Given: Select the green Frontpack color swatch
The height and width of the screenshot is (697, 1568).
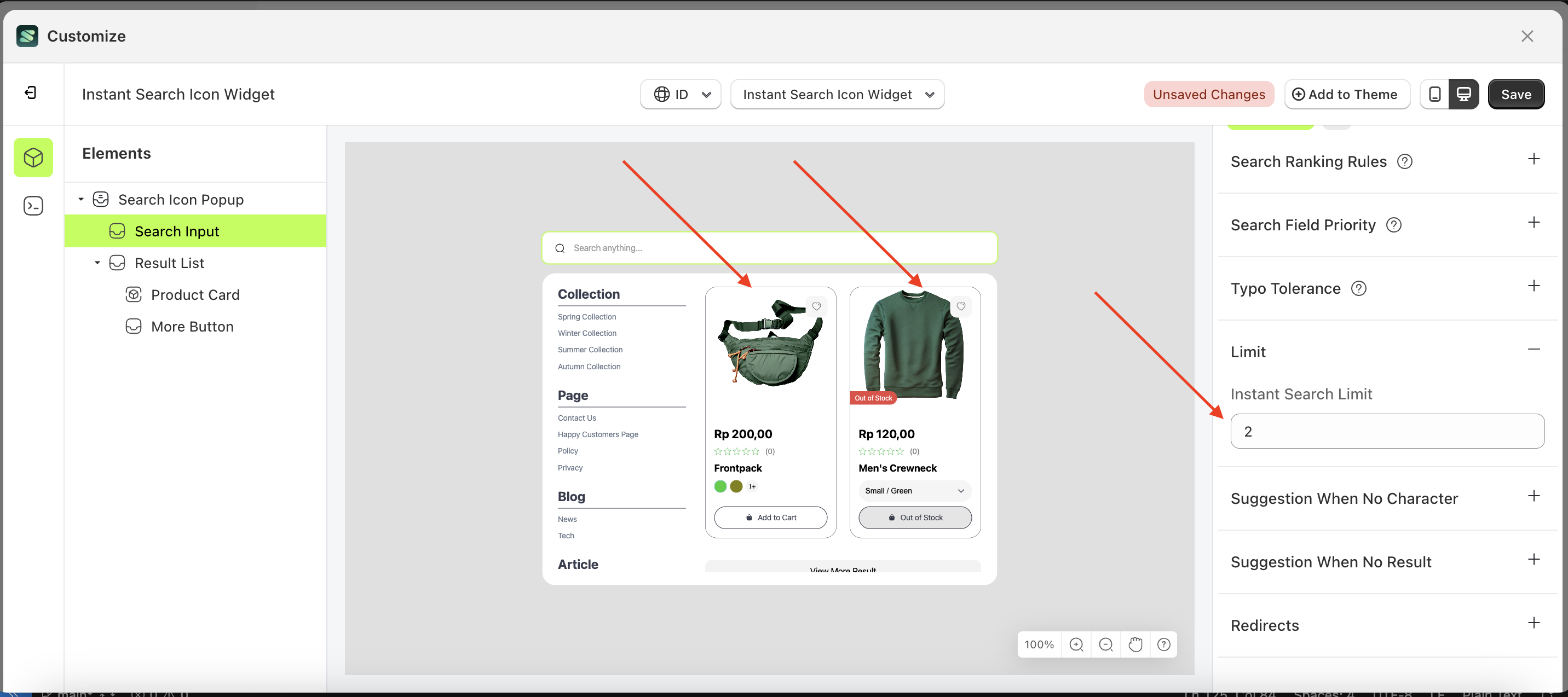Looking at the screenshot, I should click(720, 486).
